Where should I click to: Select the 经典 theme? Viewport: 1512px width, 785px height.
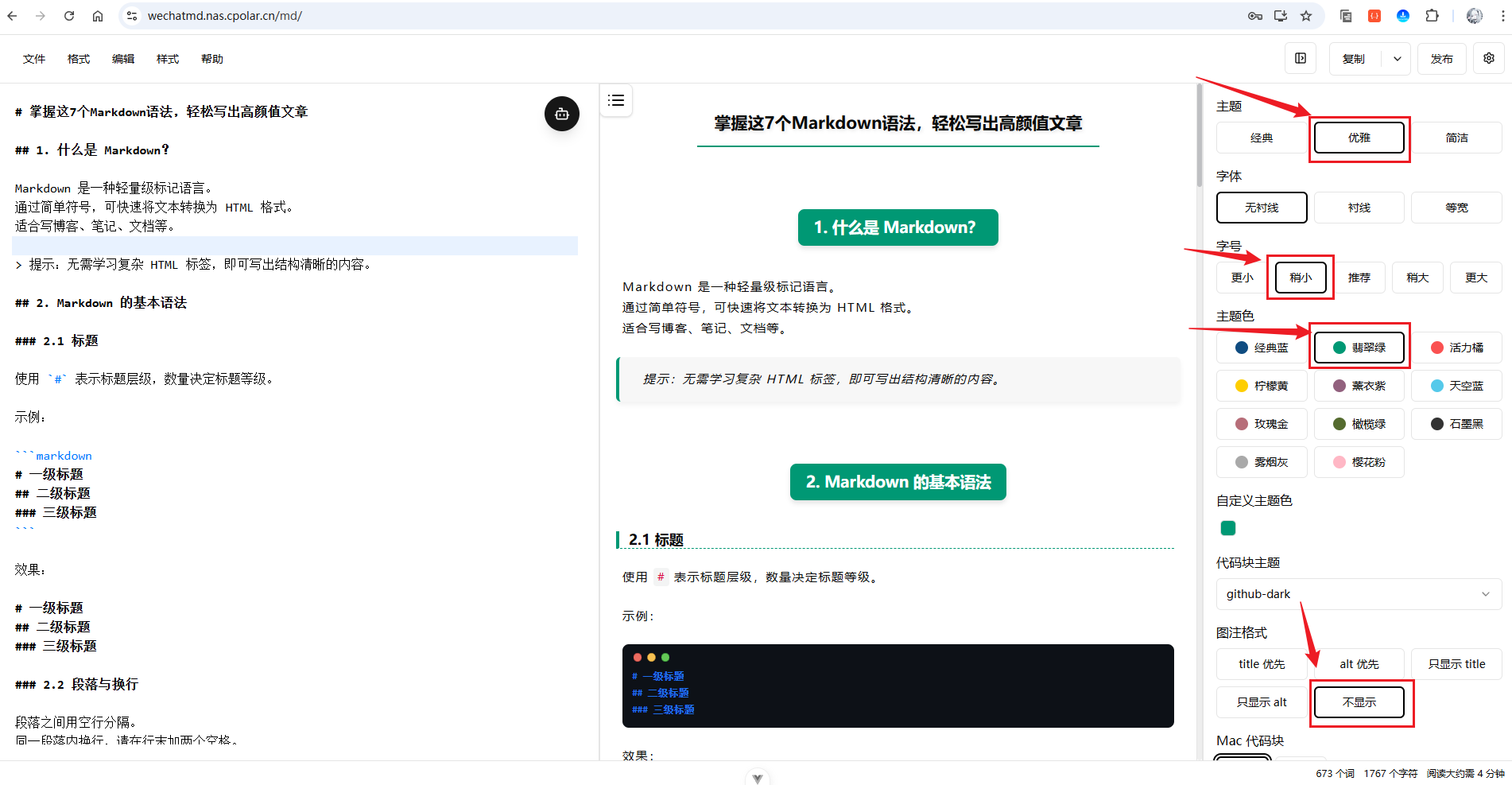click(x=1262, y=138)
